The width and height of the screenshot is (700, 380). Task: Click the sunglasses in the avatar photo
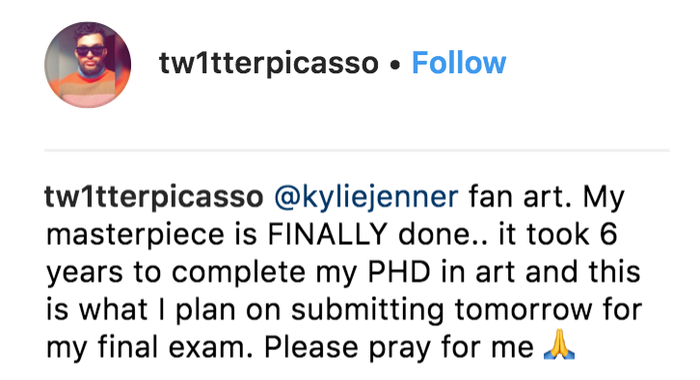point(91,51)
